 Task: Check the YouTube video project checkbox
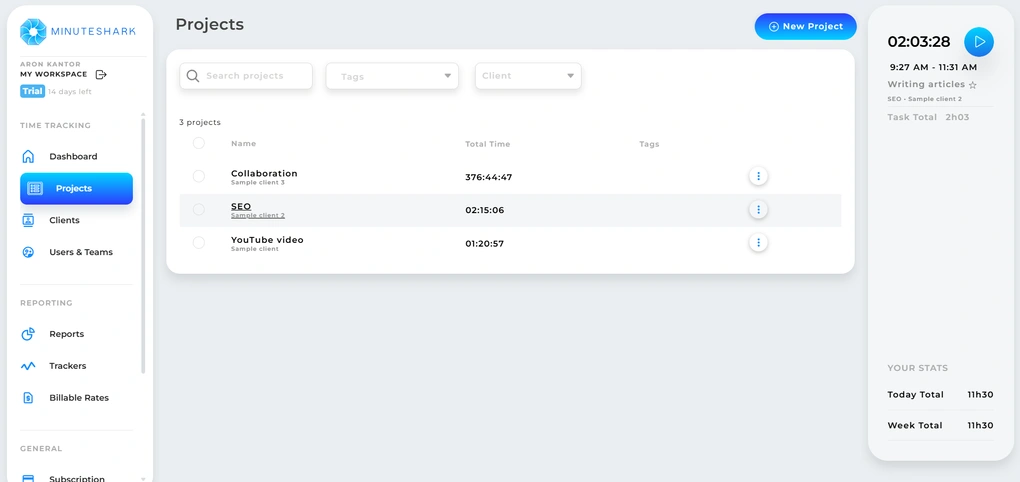tap(199, 243)
